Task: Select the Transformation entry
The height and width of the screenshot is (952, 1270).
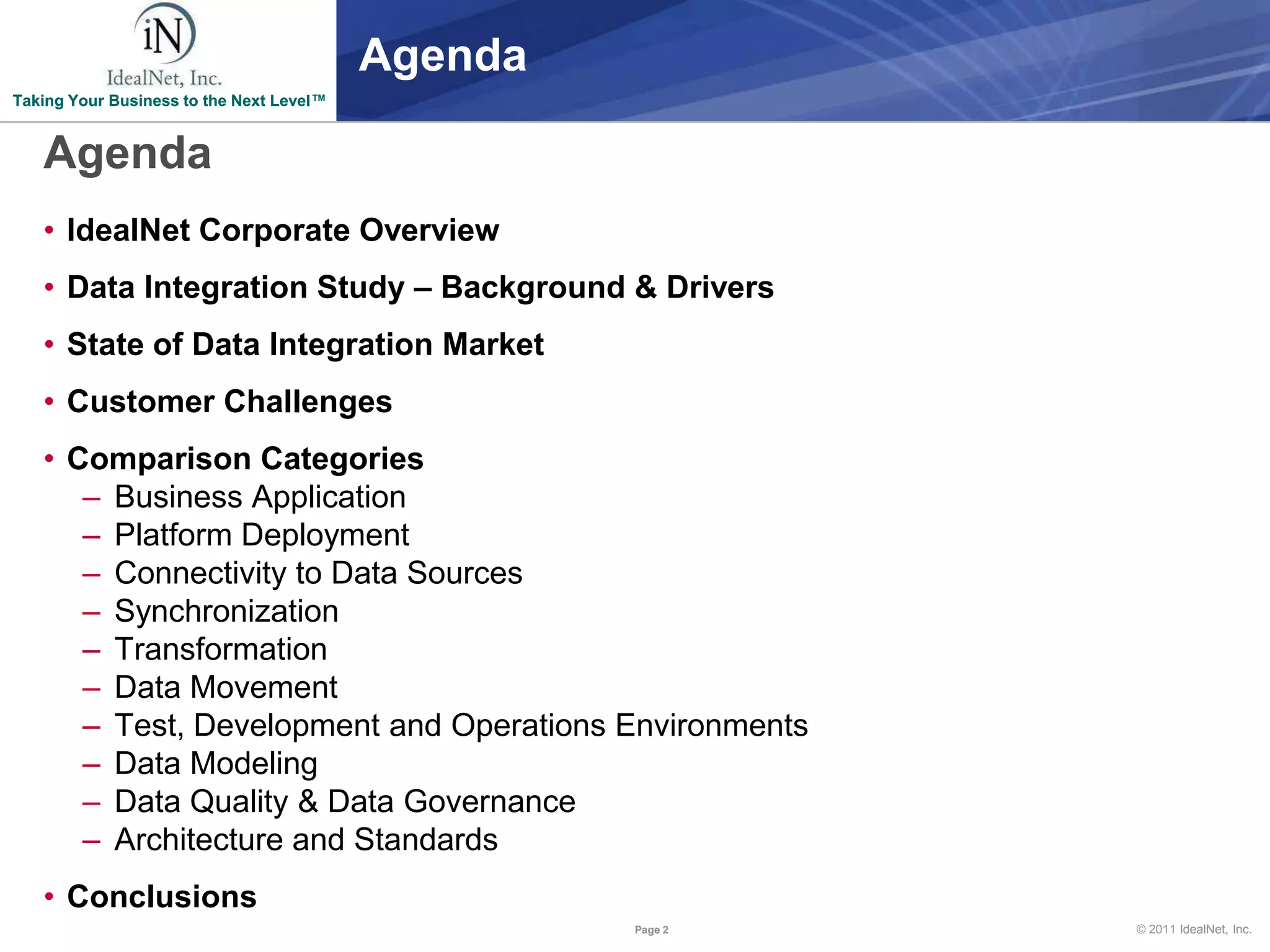Action: click(x=221, y=650)
